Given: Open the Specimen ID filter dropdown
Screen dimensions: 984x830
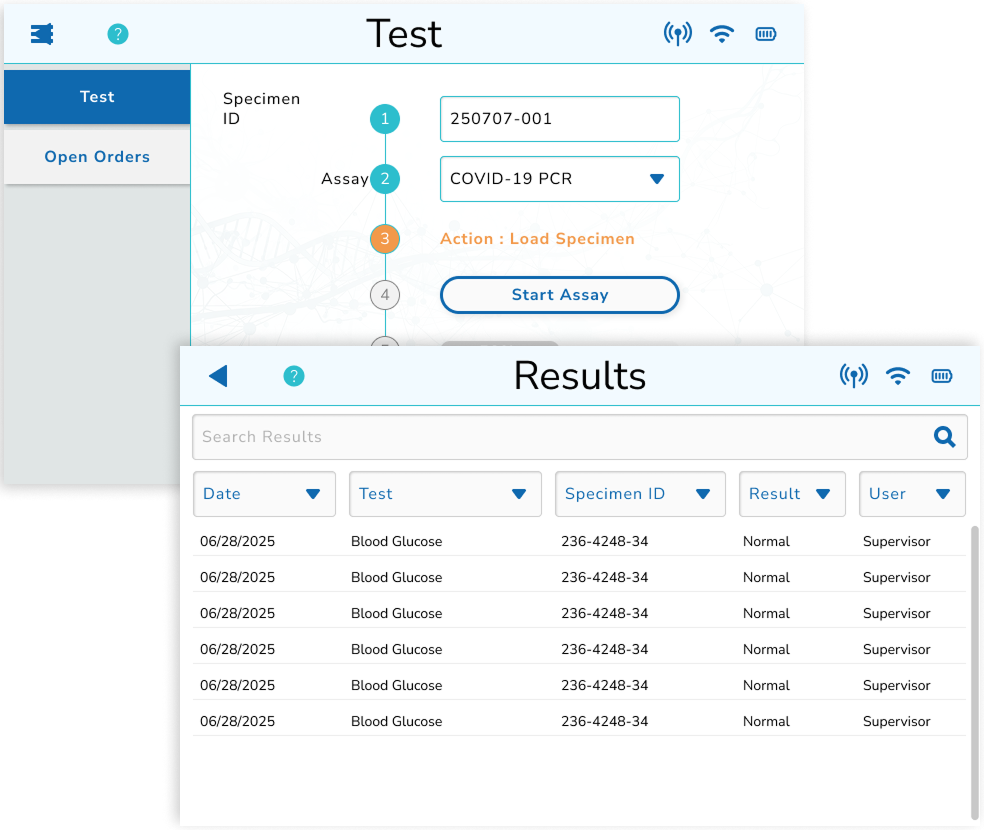Looking at the screenshot, I should pyautogui.click(x=640, y=494).
